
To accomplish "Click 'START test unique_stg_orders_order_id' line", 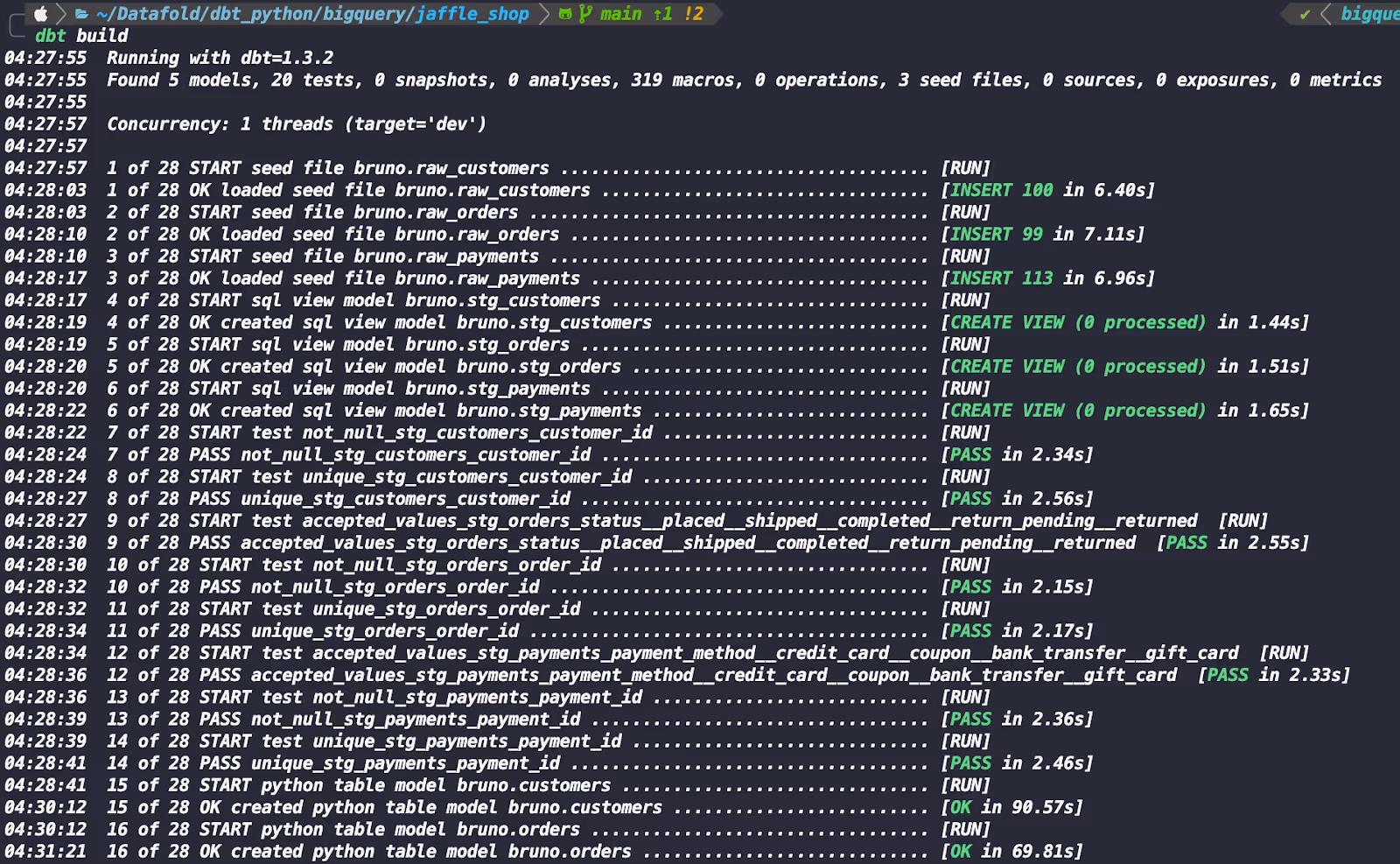I will [390, 608].
